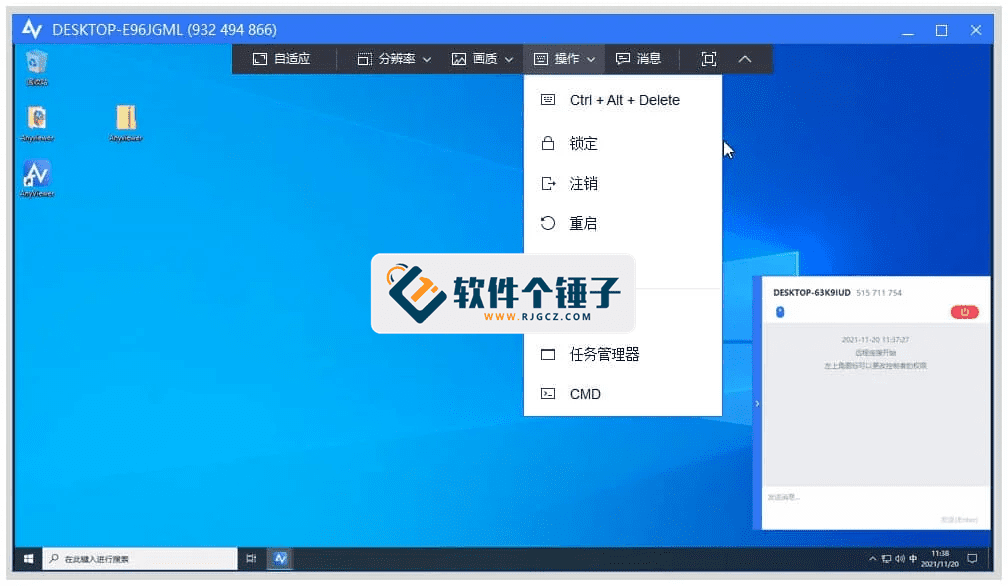
Task: Open the AnyViewer desktop shortcut icon
Action: [37, 175]
